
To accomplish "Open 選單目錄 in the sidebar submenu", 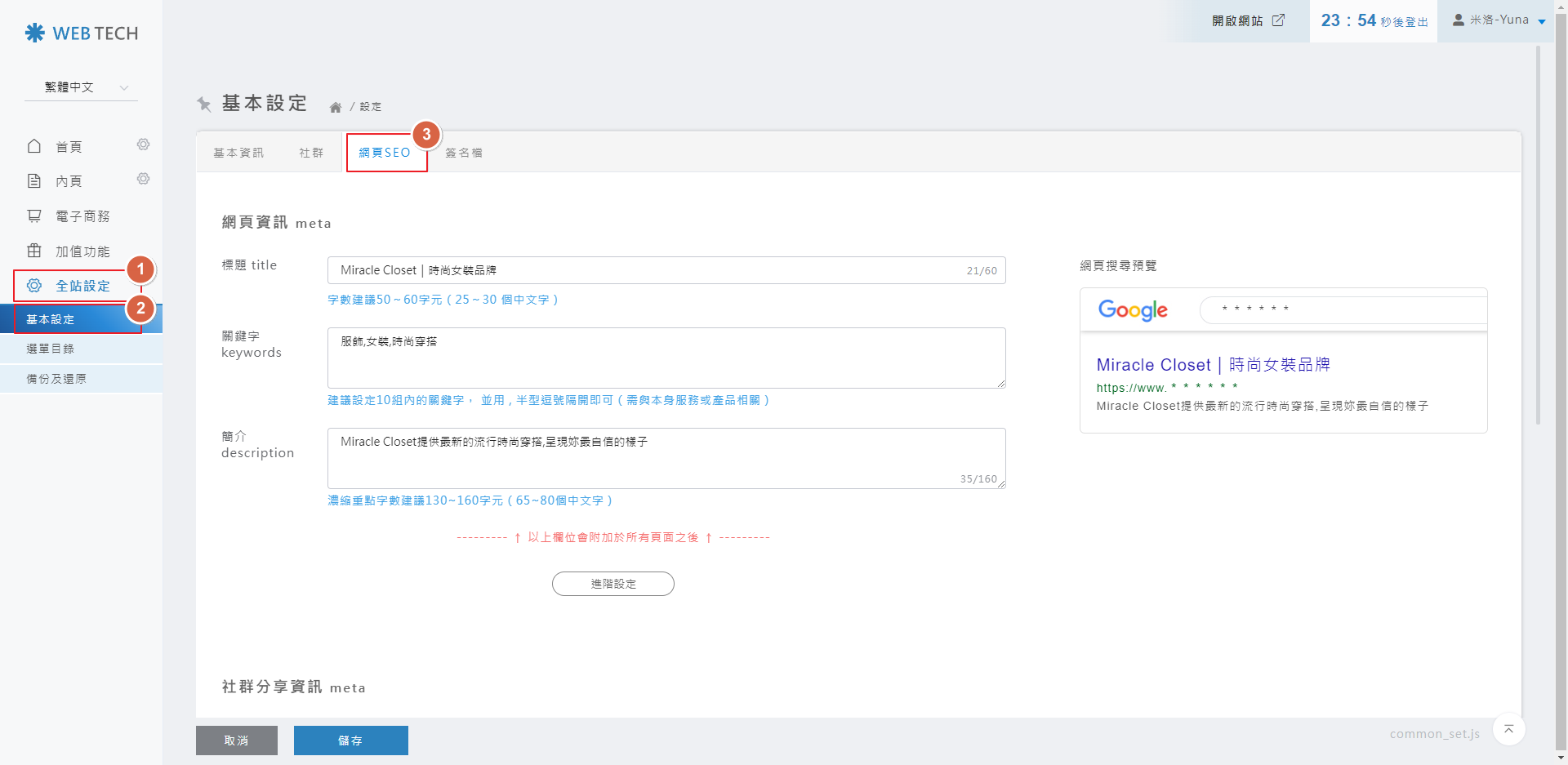I will tap(51, 349).
